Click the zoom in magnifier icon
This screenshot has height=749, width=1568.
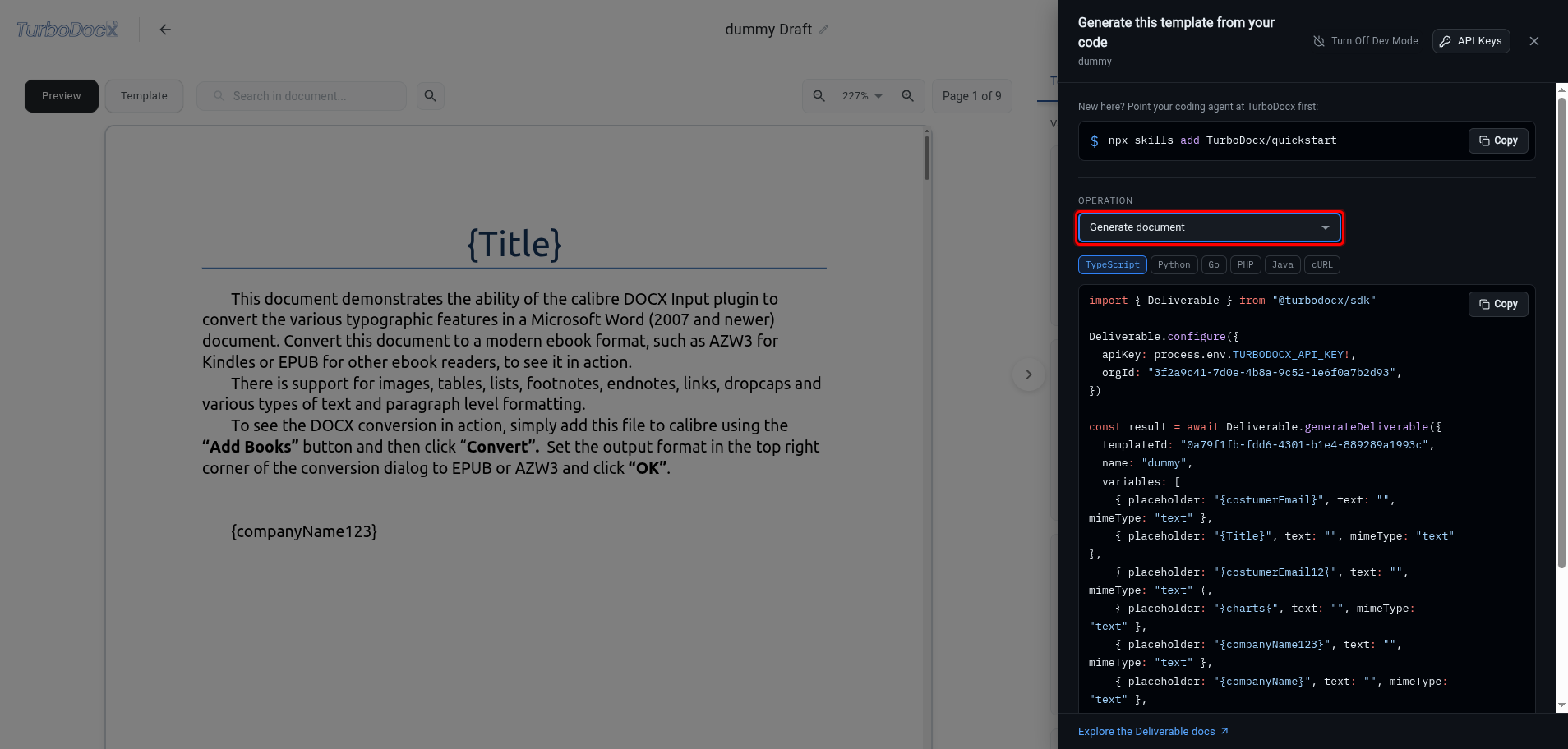click(x=908, y=96)
